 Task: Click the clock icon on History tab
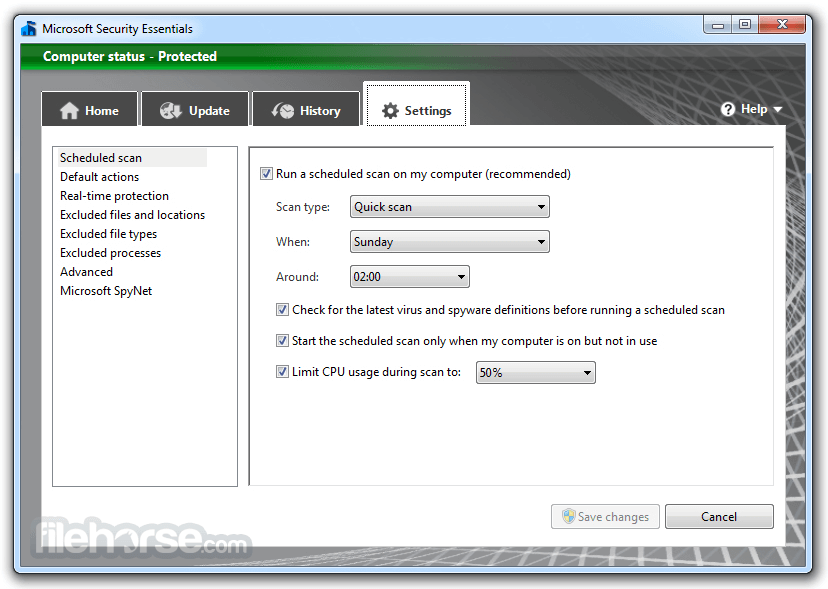coord(283,110)
